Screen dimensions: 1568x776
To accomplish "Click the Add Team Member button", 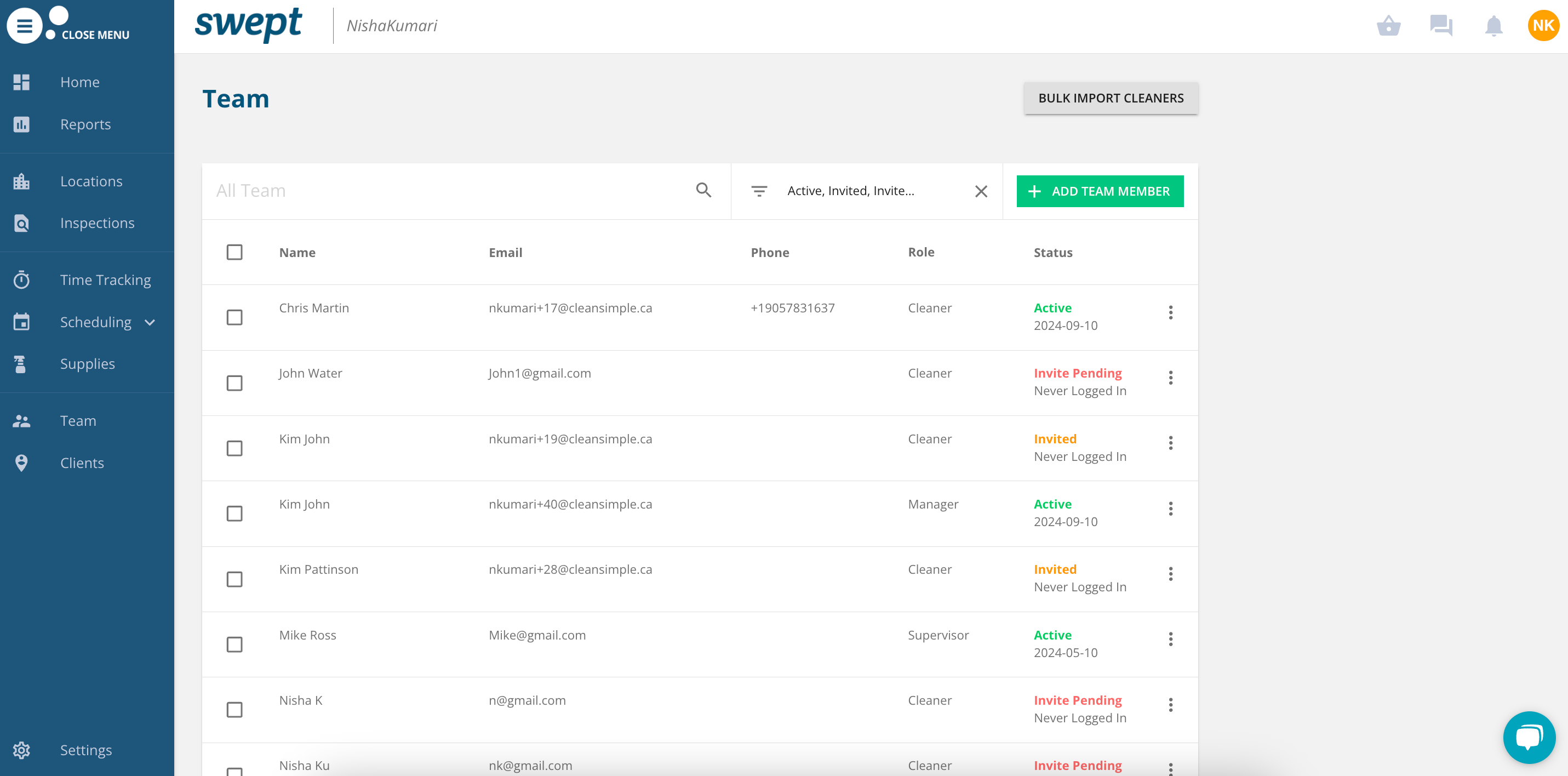I will (x=1100, y=191).
